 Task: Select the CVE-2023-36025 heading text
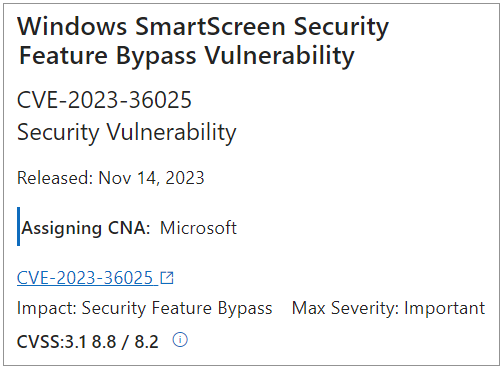(x=104, y=100)
